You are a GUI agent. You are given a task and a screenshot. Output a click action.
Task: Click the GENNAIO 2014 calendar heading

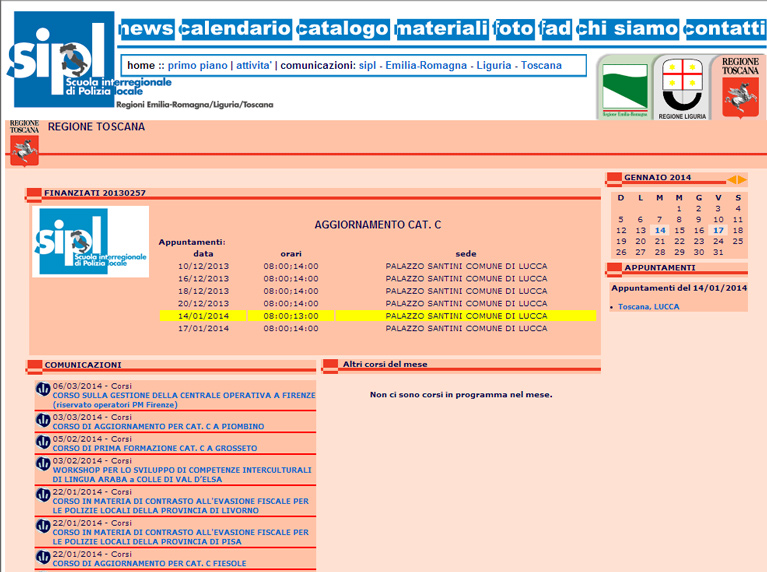(657, 177)
